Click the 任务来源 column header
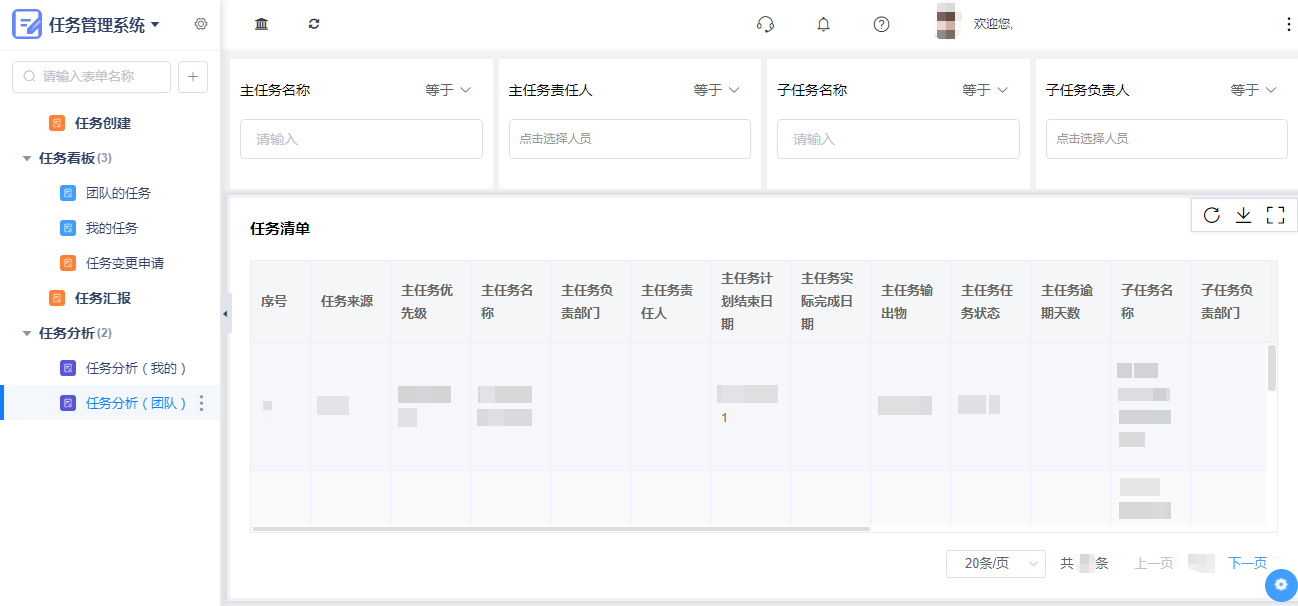 click(350, 301)
